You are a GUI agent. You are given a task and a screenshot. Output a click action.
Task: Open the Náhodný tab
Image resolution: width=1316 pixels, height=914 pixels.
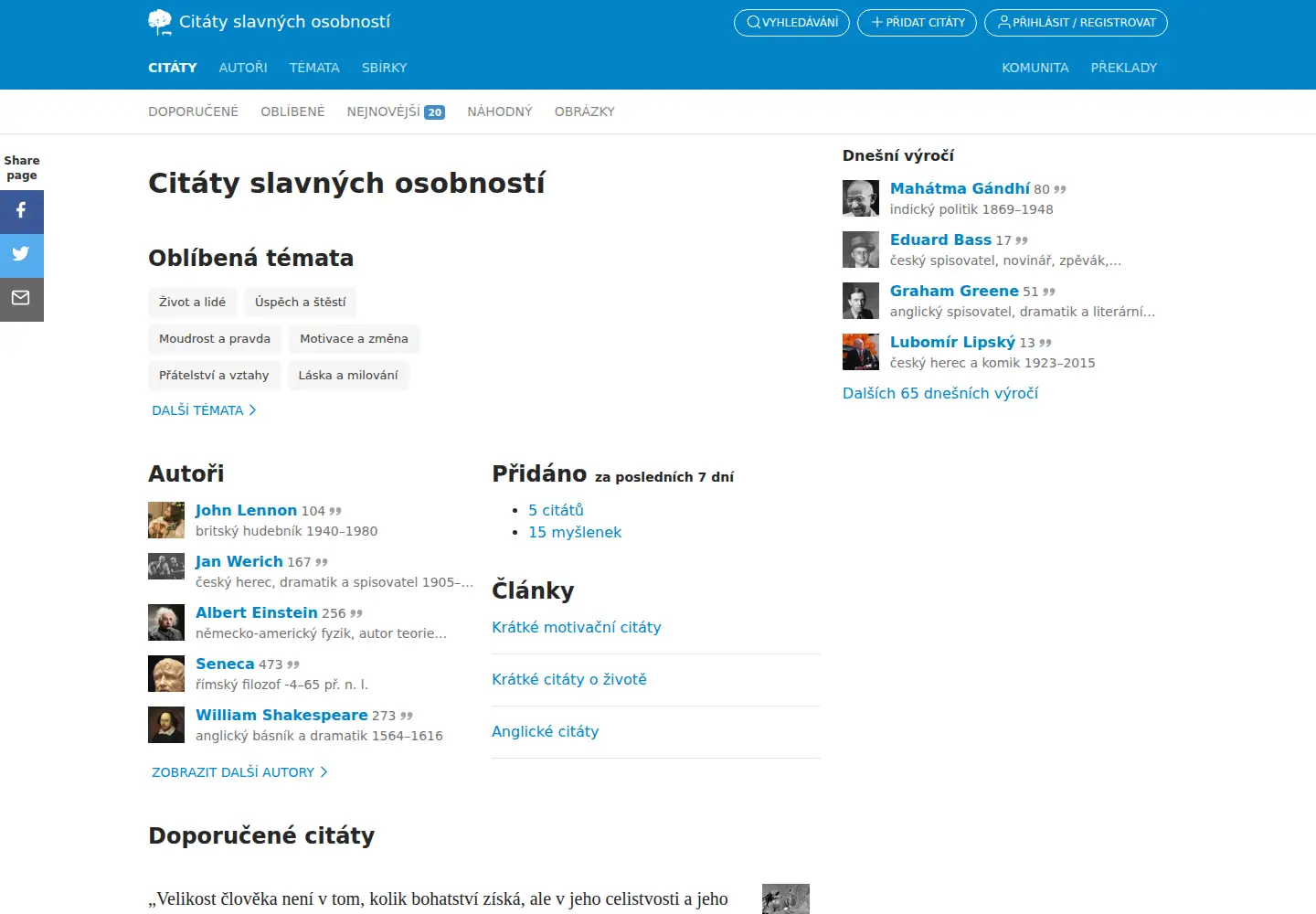(x=500, y=112)
